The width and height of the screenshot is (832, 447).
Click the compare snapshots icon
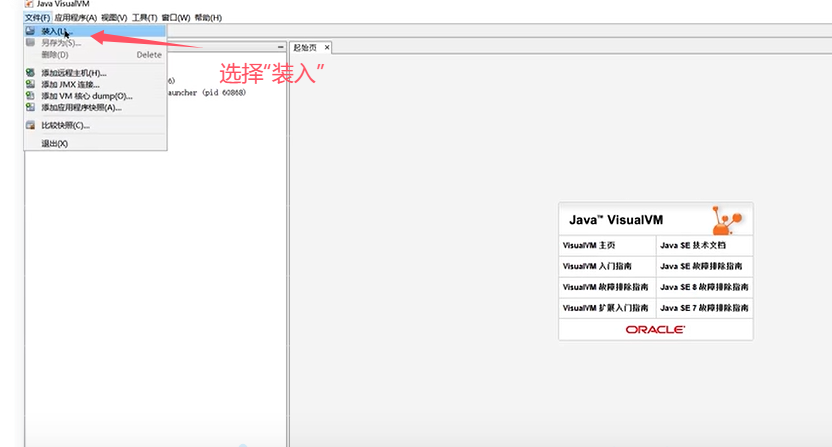coord(30,125)
